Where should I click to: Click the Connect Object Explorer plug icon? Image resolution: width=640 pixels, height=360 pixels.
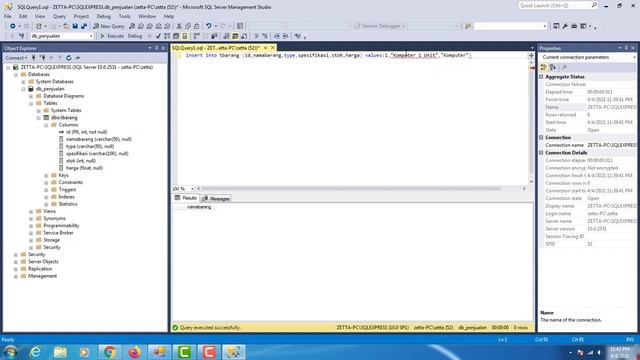tap(34, 58)
